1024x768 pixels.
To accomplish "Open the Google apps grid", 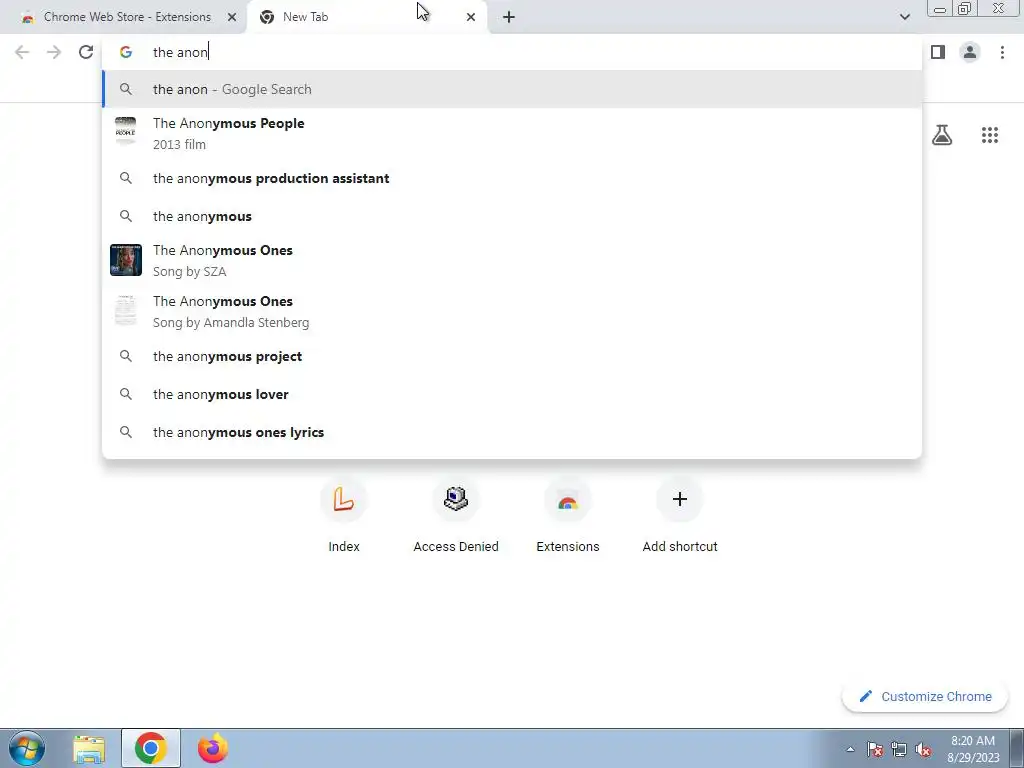I will tap(989, 135).
